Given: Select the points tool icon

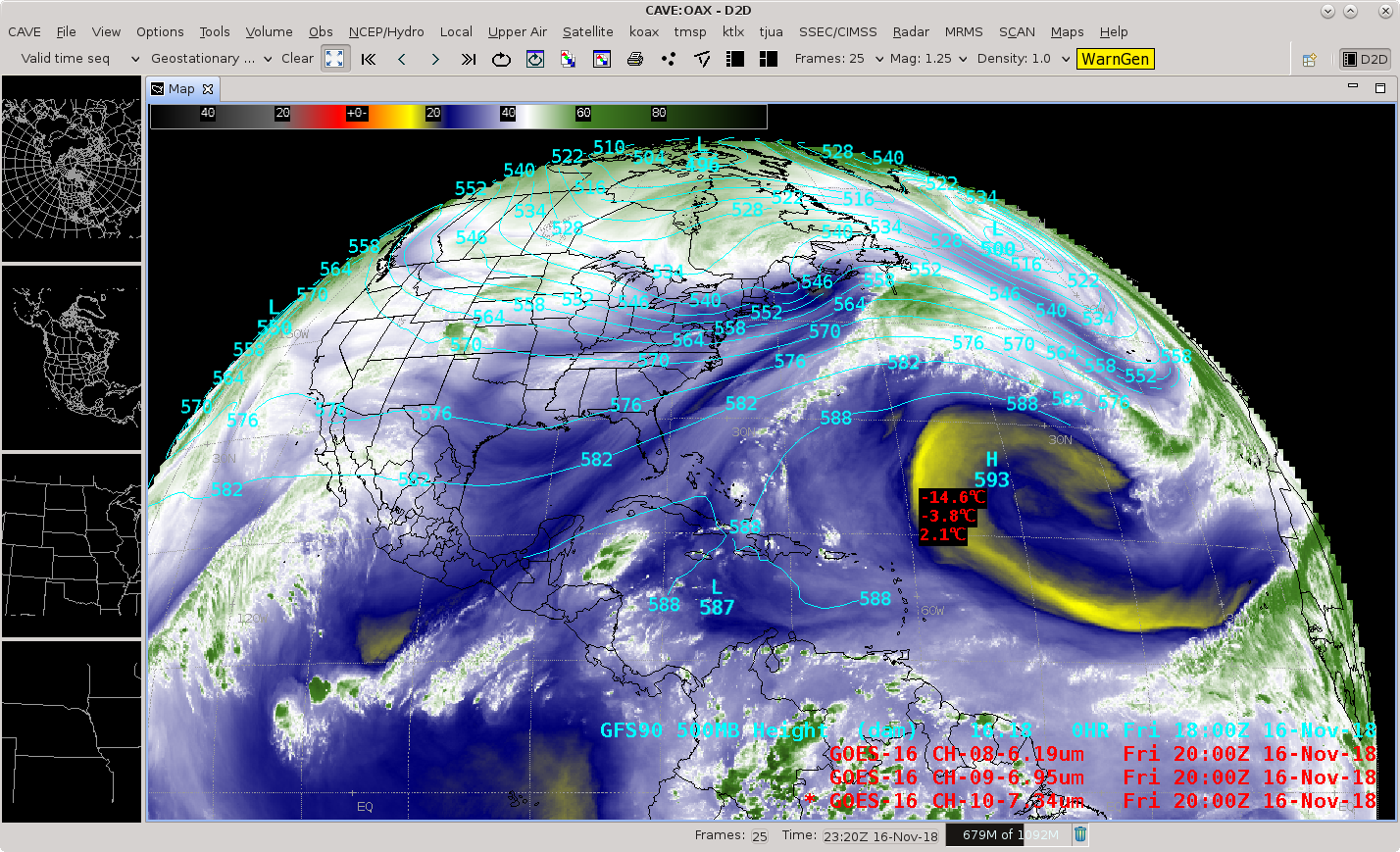Looking at the screenshot, I should [x=669, y=59].
